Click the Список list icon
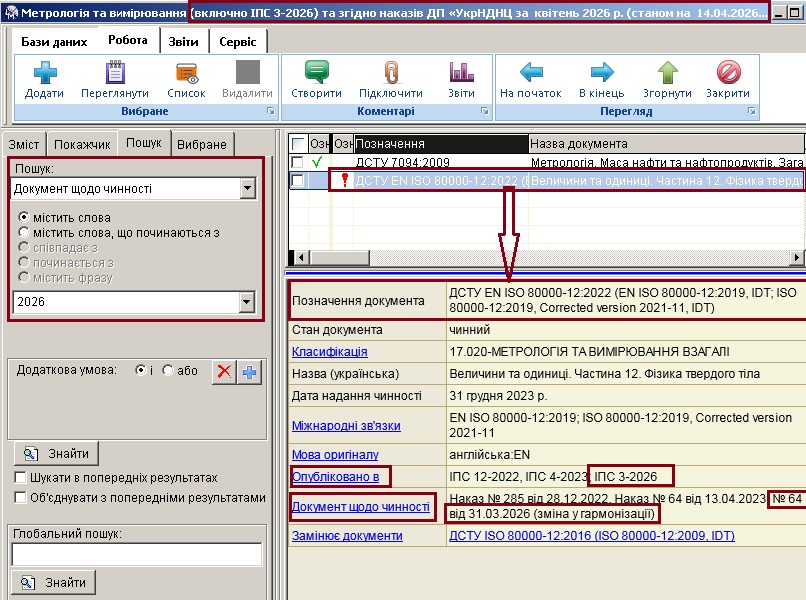806x600 pixels. 186,73
